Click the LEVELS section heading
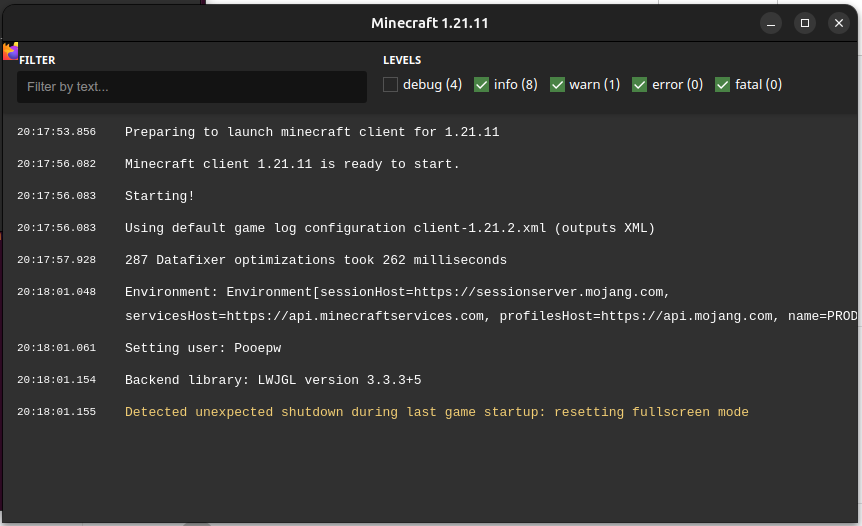Screen dimensions: 862x526 (x=402, y=60)
